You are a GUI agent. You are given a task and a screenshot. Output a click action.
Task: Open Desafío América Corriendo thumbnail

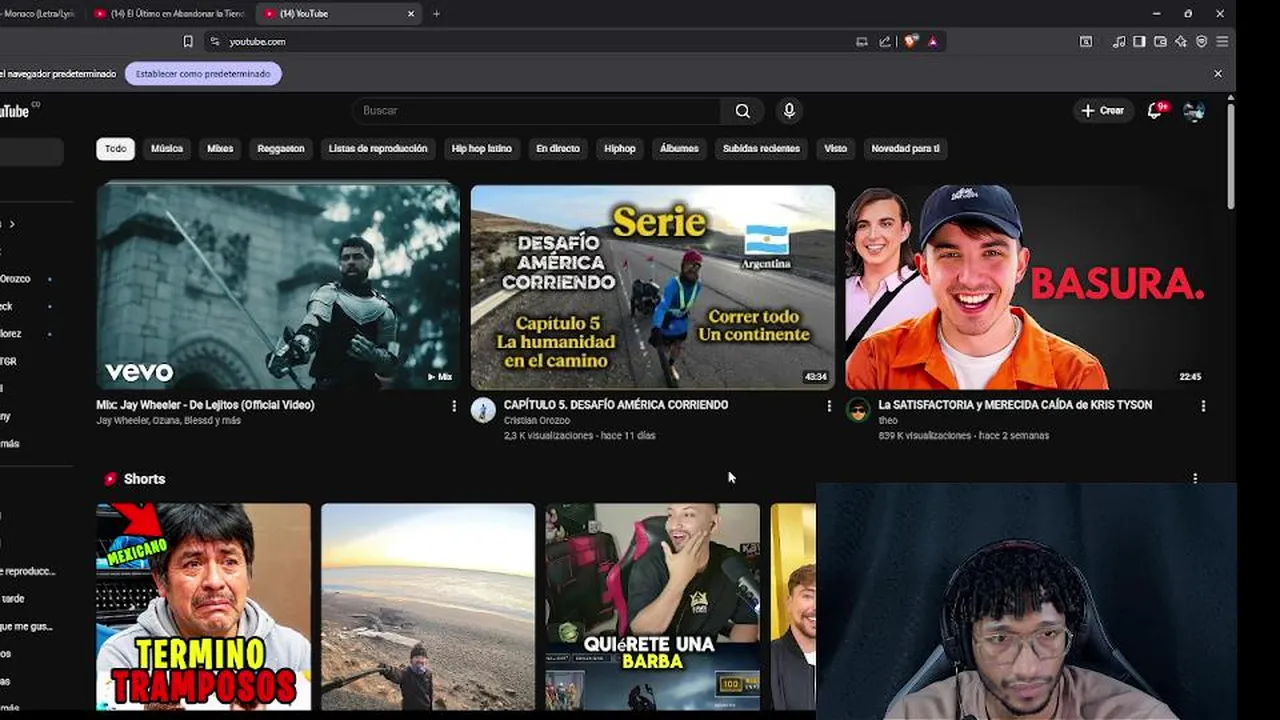click(x=653, y=287)
